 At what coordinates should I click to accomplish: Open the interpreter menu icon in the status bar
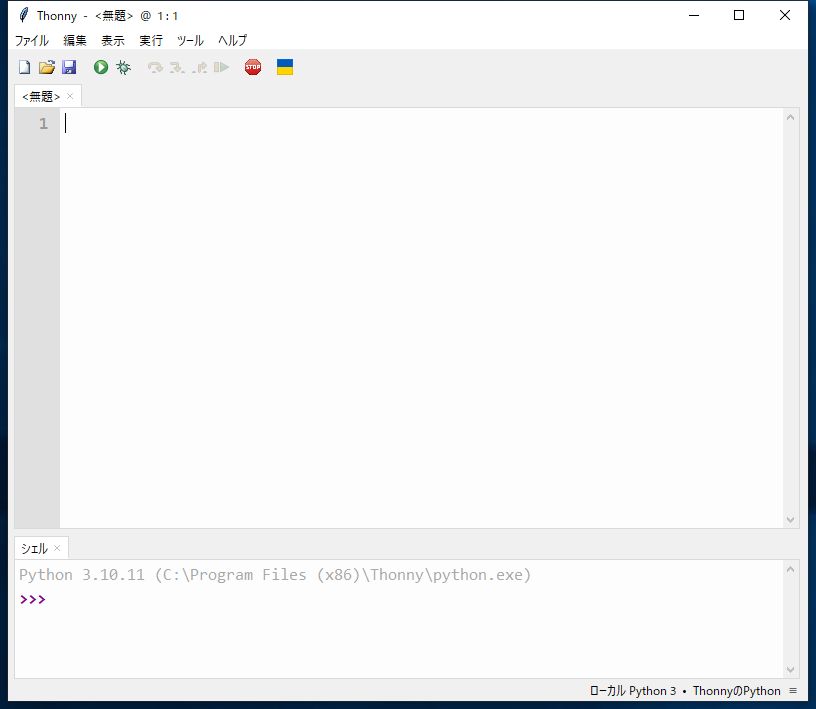[793, 691]
